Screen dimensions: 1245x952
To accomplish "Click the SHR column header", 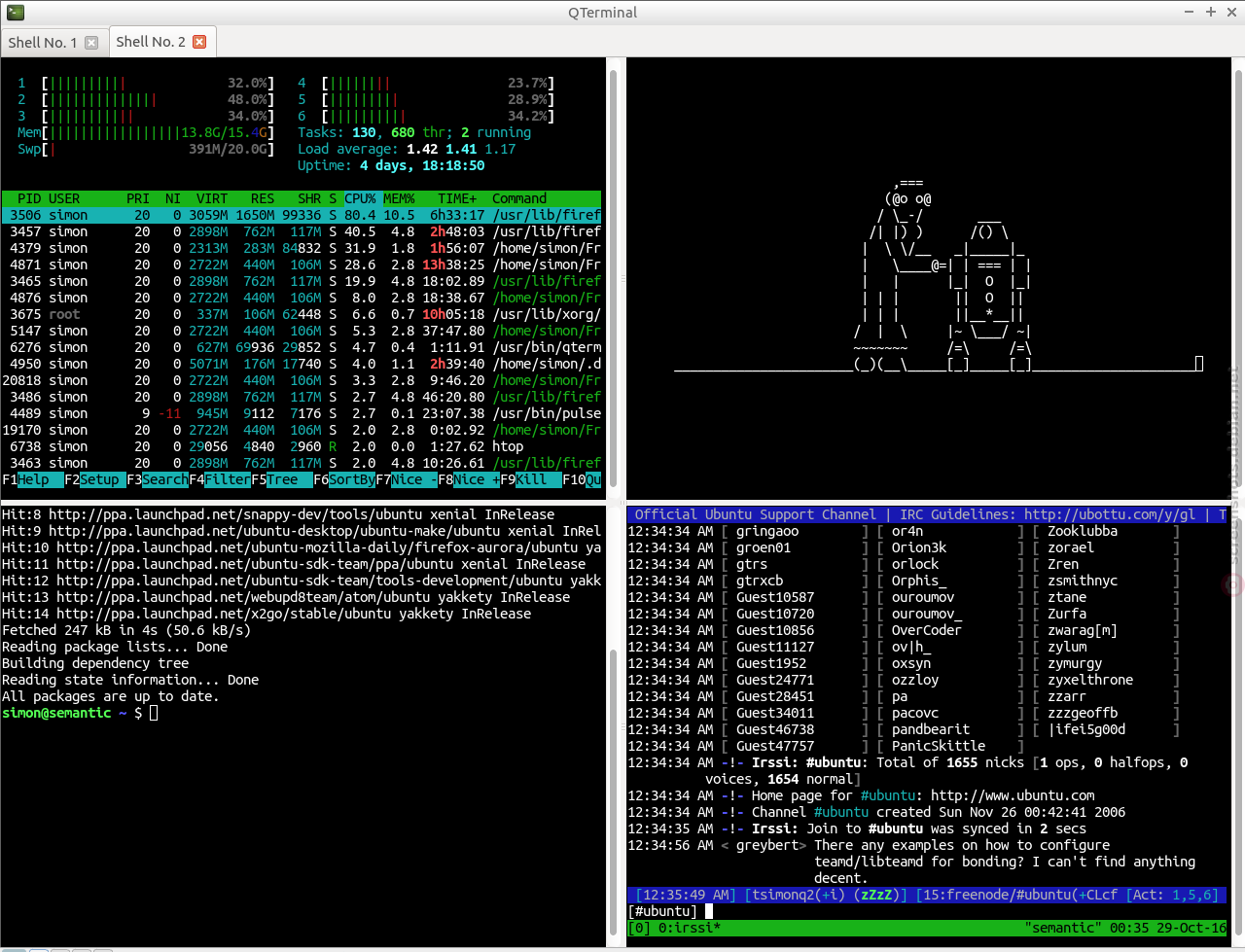I will tap(309, 198).
